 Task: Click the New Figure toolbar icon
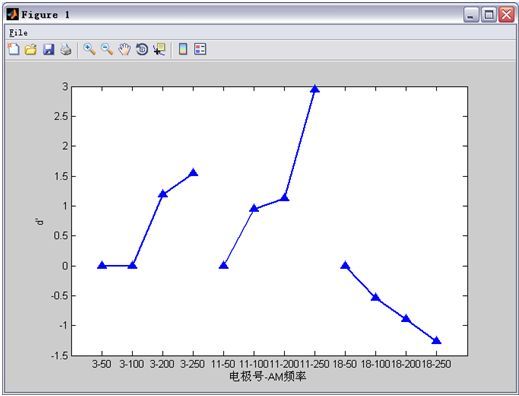click(13, 49)
